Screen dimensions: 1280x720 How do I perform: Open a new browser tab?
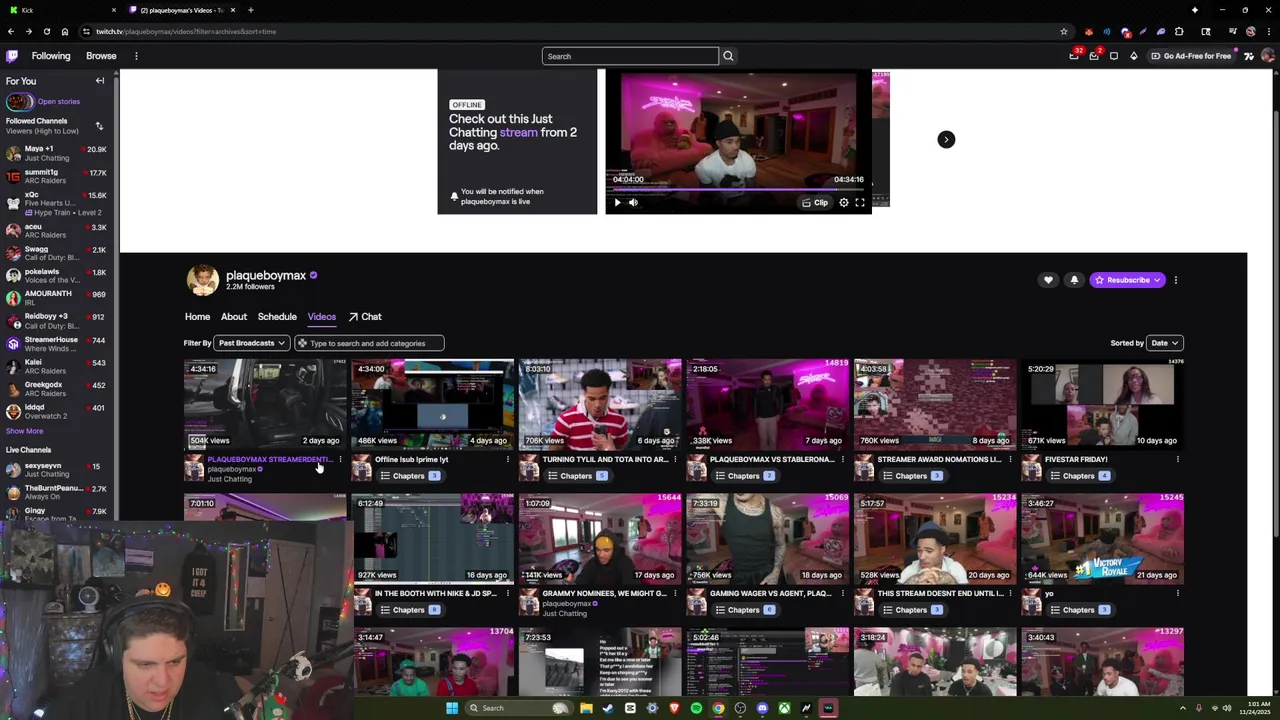coord(250,10)
